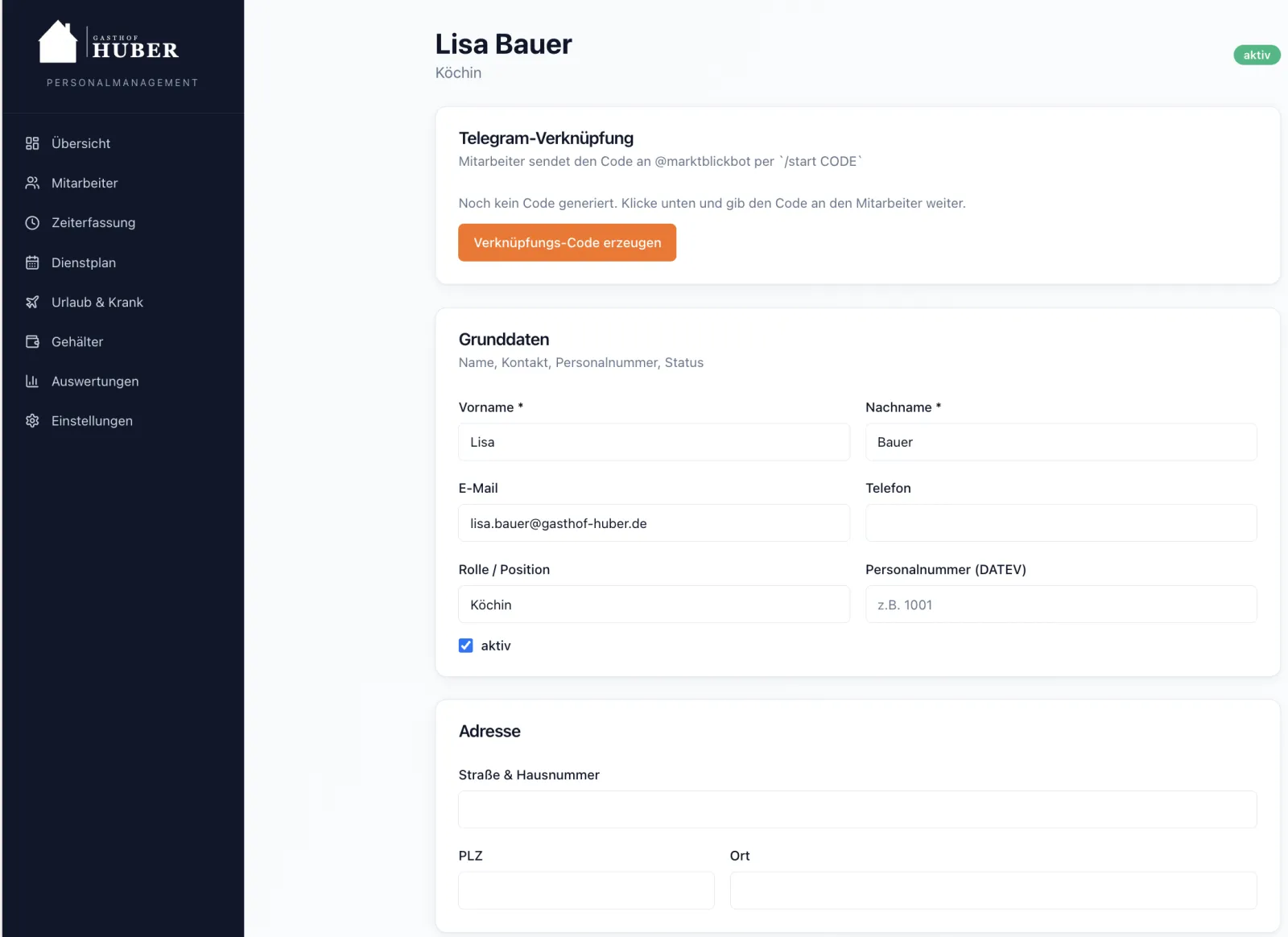The image size is (1288, 937).
Task: Generate a Verknüpfungs-Code
Action: click(568, 242)
